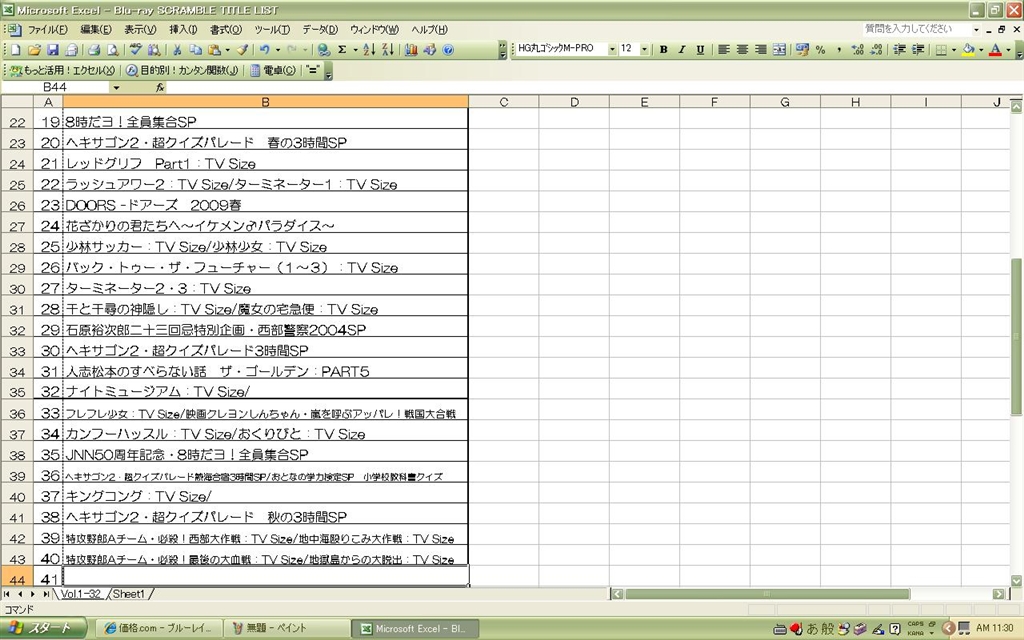Screen dimensions: 1024x640
Task: Increase decimal places
Action: pyautogui.click(x=857, y=50)
